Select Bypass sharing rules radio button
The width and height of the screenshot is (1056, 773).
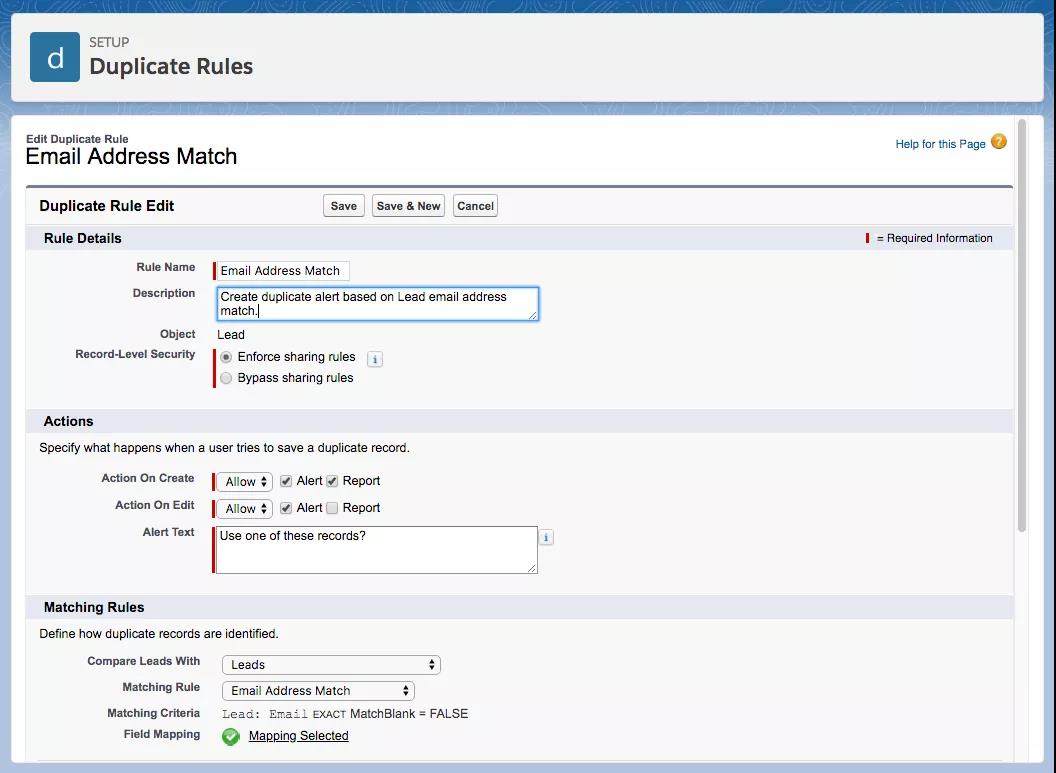226,378
